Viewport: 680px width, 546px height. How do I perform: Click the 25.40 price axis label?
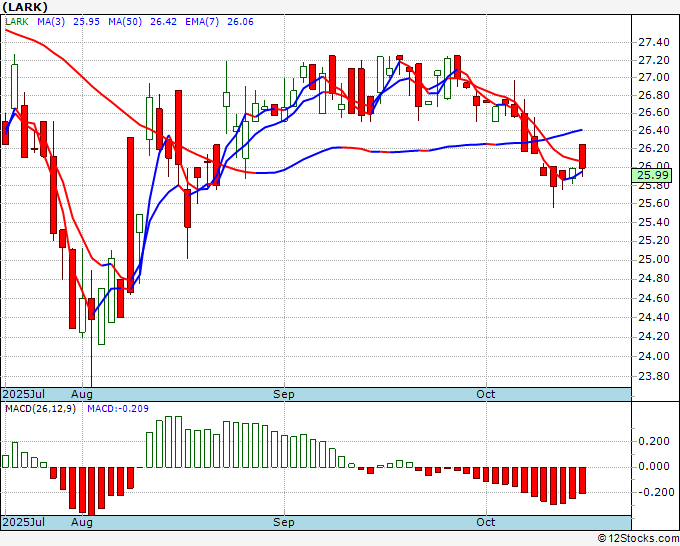(x=654, y=223)
